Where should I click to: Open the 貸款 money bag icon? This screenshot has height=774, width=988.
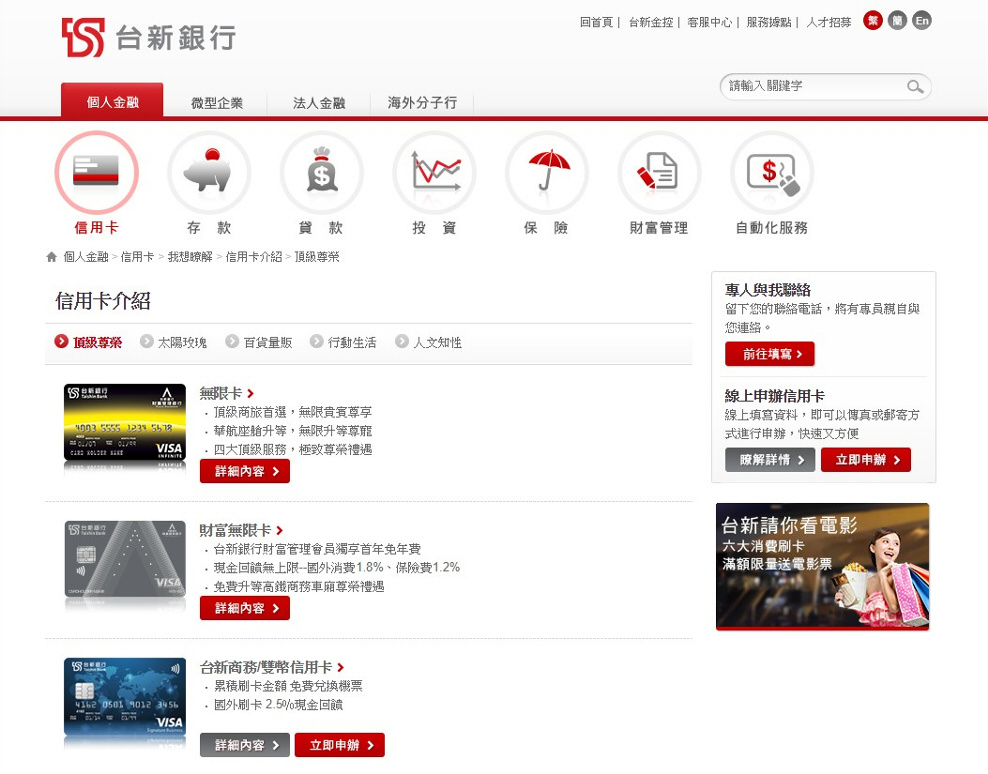pos(321,172)
